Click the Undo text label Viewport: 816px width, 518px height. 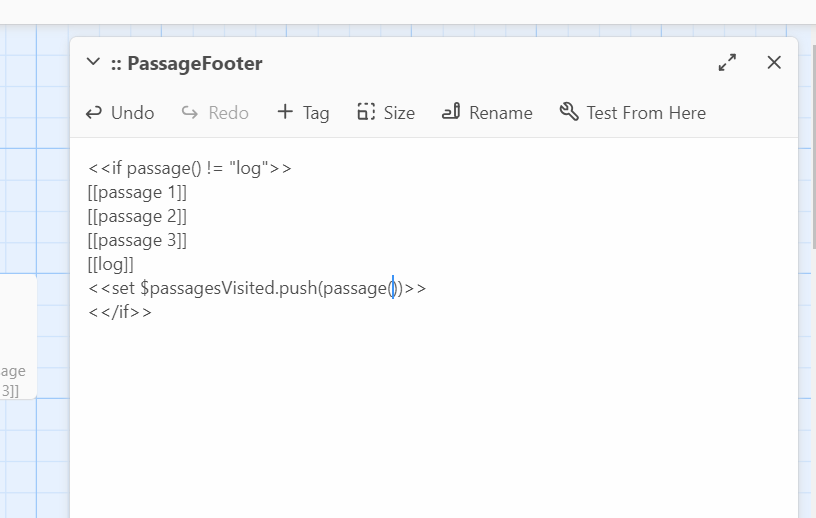coord(133,113)
